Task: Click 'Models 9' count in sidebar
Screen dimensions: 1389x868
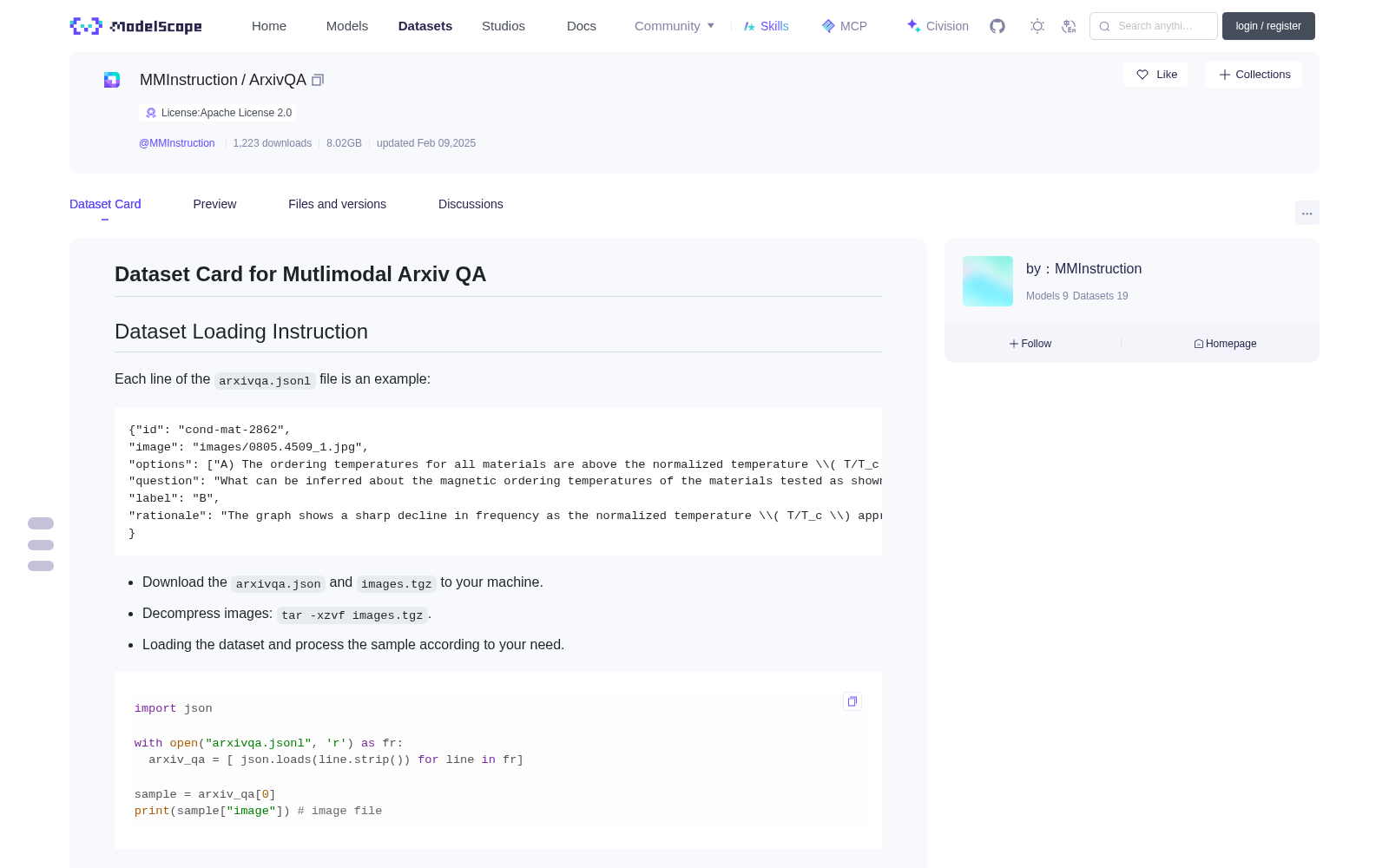Action: [x=1047, y=296]
